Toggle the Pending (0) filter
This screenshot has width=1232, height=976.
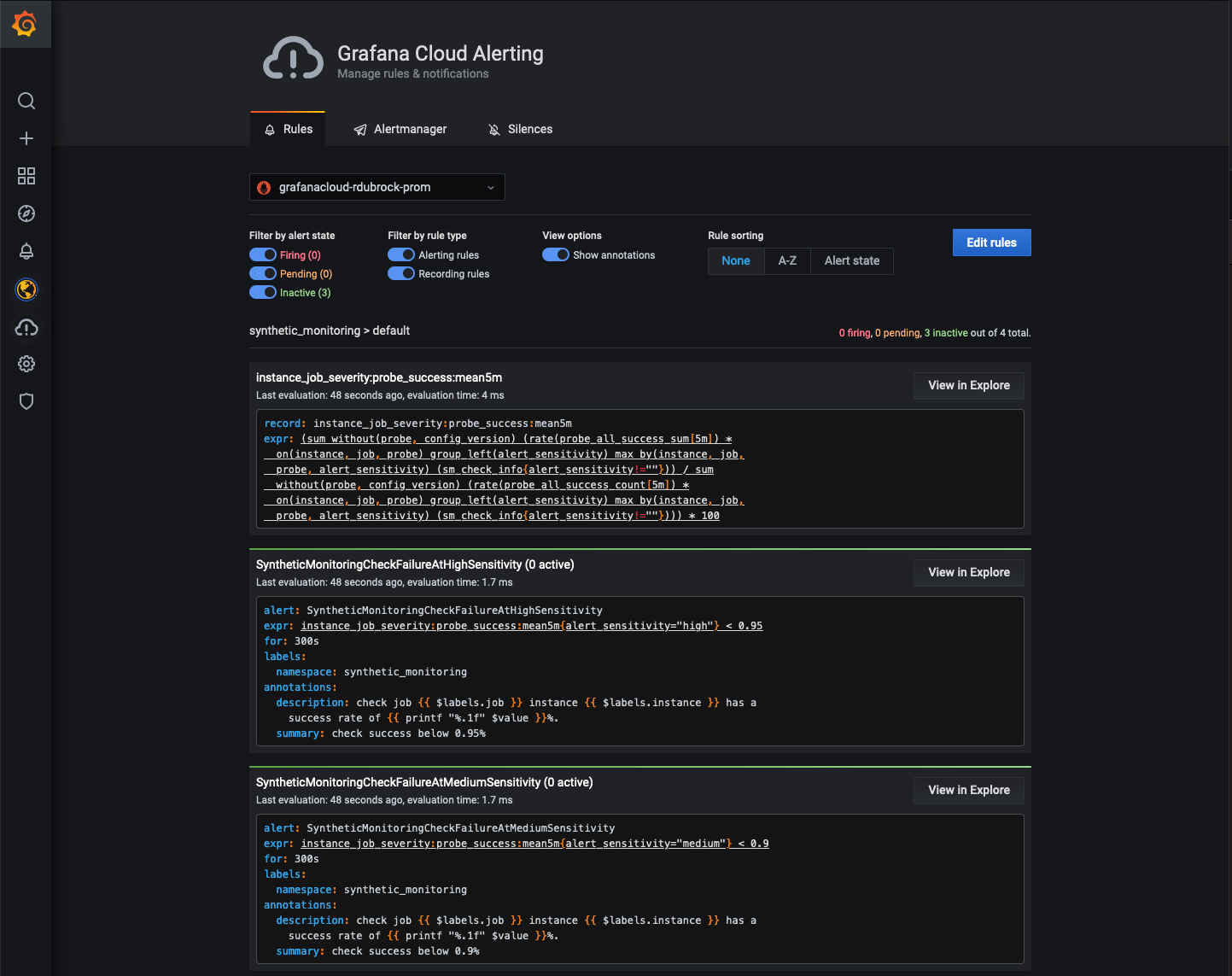263,273
